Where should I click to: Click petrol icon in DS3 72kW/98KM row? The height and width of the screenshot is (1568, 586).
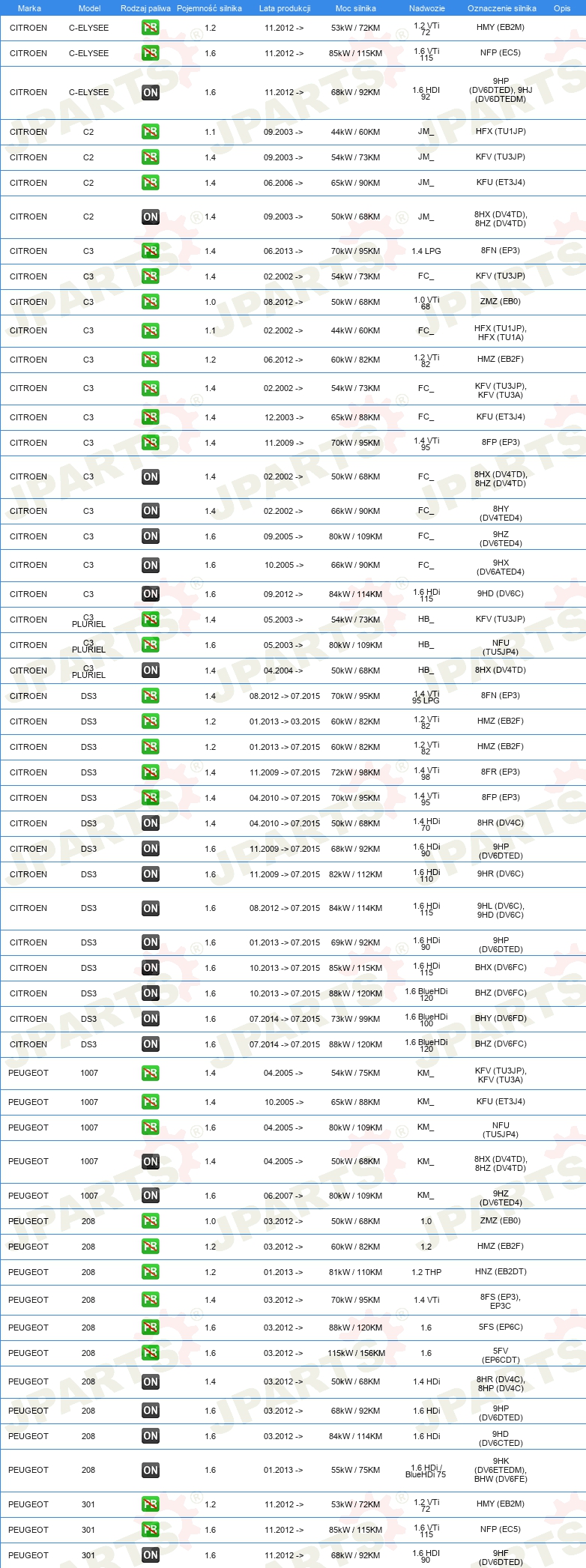pos(151,772)
